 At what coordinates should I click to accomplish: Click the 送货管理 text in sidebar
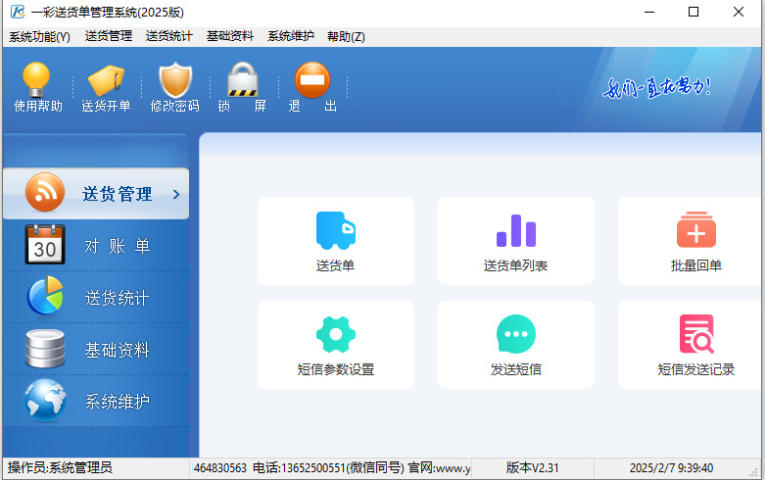[x=117, y=194]
